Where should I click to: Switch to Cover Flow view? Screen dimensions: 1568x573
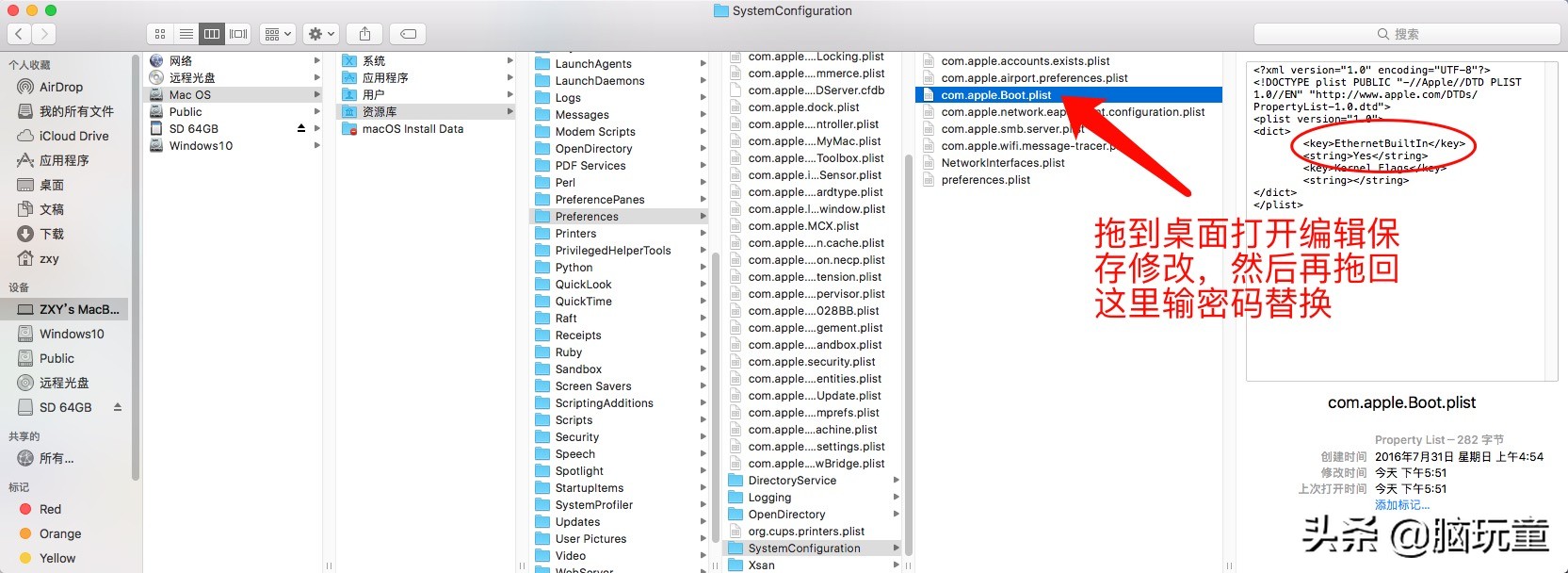[x=238, y=34]
